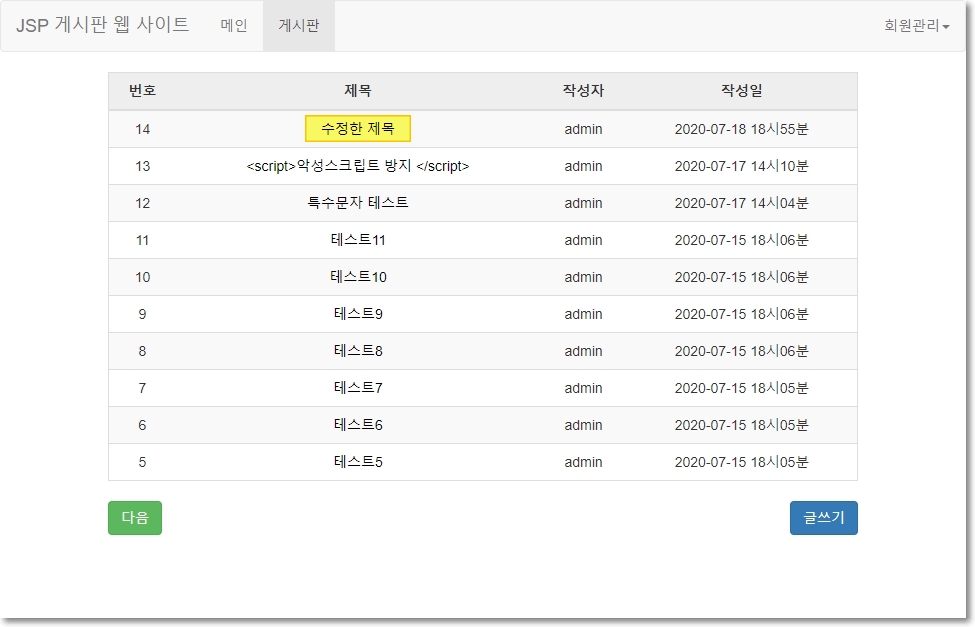
Task: Click post number 9 cell
Action: (142, 314)
